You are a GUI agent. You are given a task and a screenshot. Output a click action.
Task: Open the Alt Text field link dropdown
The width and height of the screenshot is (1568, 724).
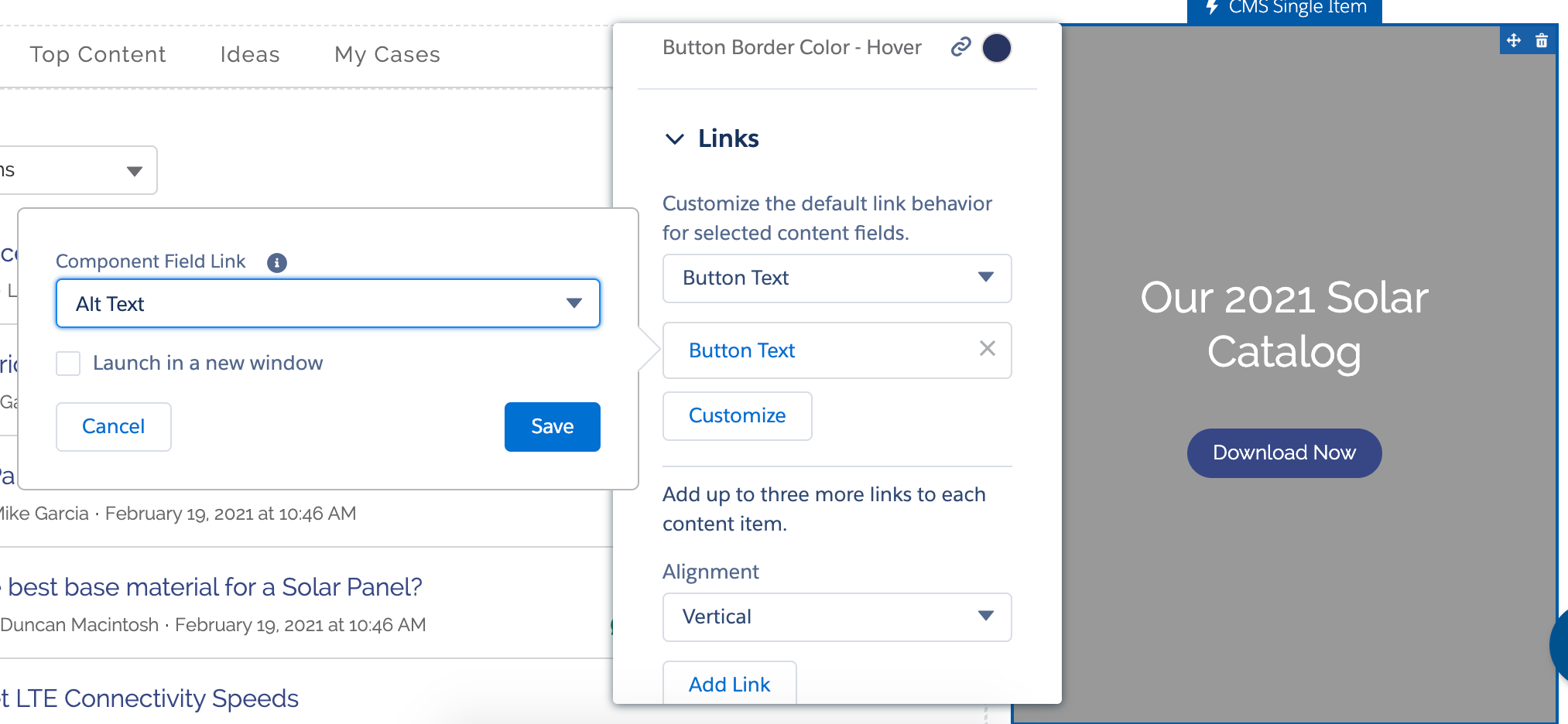[x=327, y=304]
